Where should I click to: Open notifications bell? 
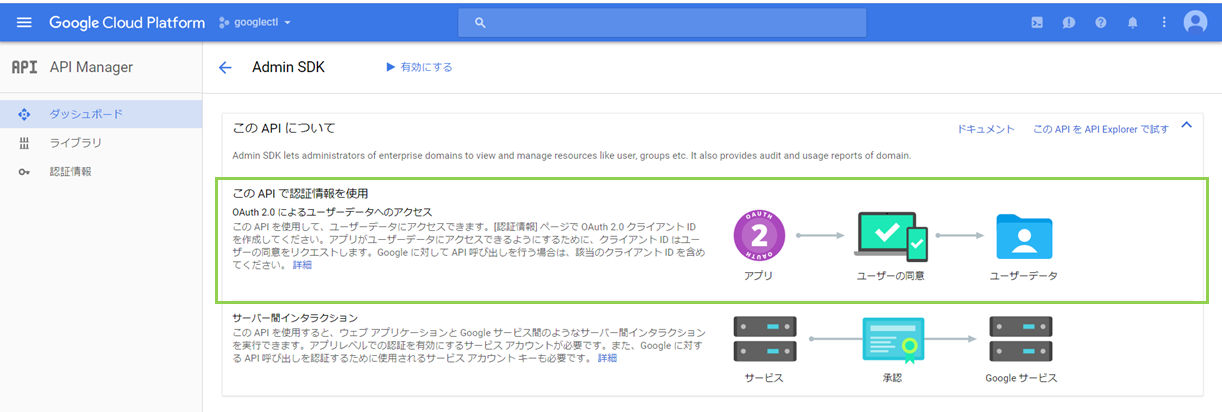point(1133,22)
